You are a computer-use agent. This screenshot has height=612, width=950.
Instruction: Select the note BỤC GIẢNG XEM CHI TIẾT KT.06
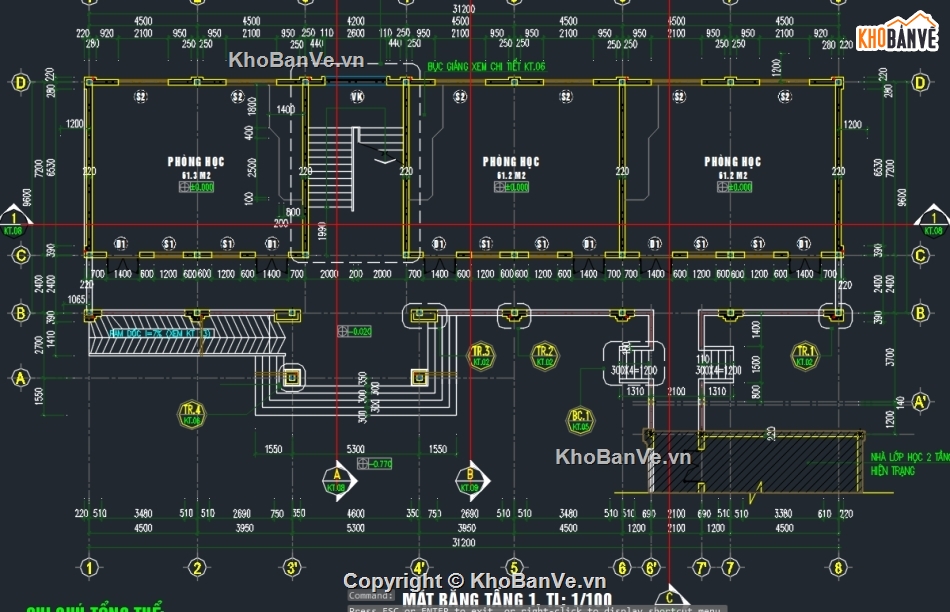click(486, 66)
